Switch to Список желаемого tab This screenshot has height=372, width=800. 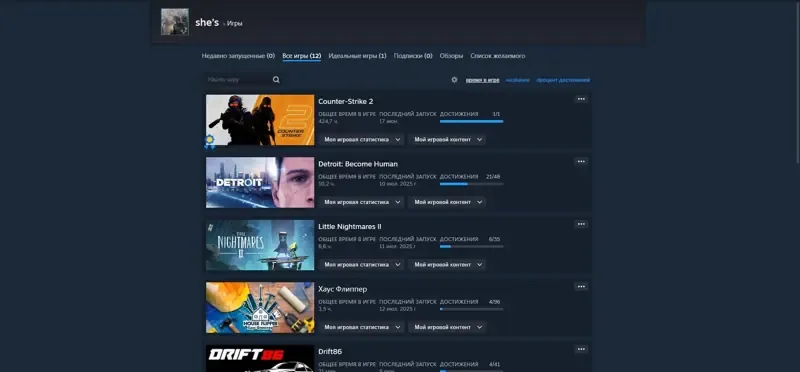pyautogui.click(x=497, y=56)
